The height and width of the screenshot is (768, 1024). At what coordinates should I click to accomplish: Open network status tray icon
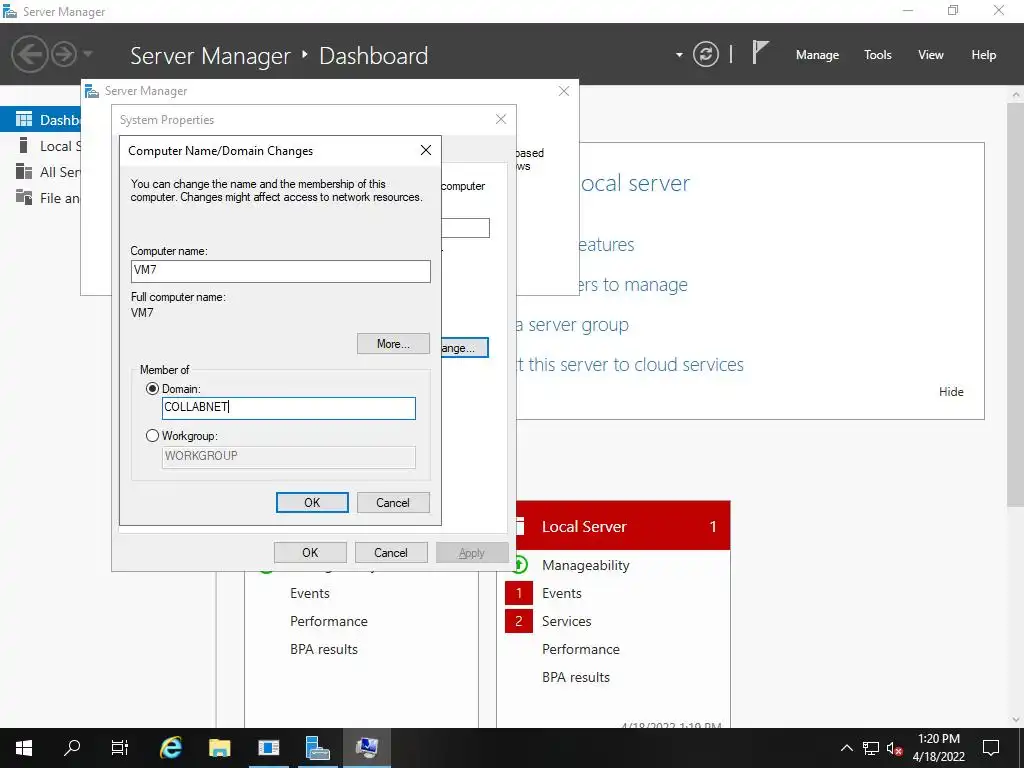coord(871,748)
